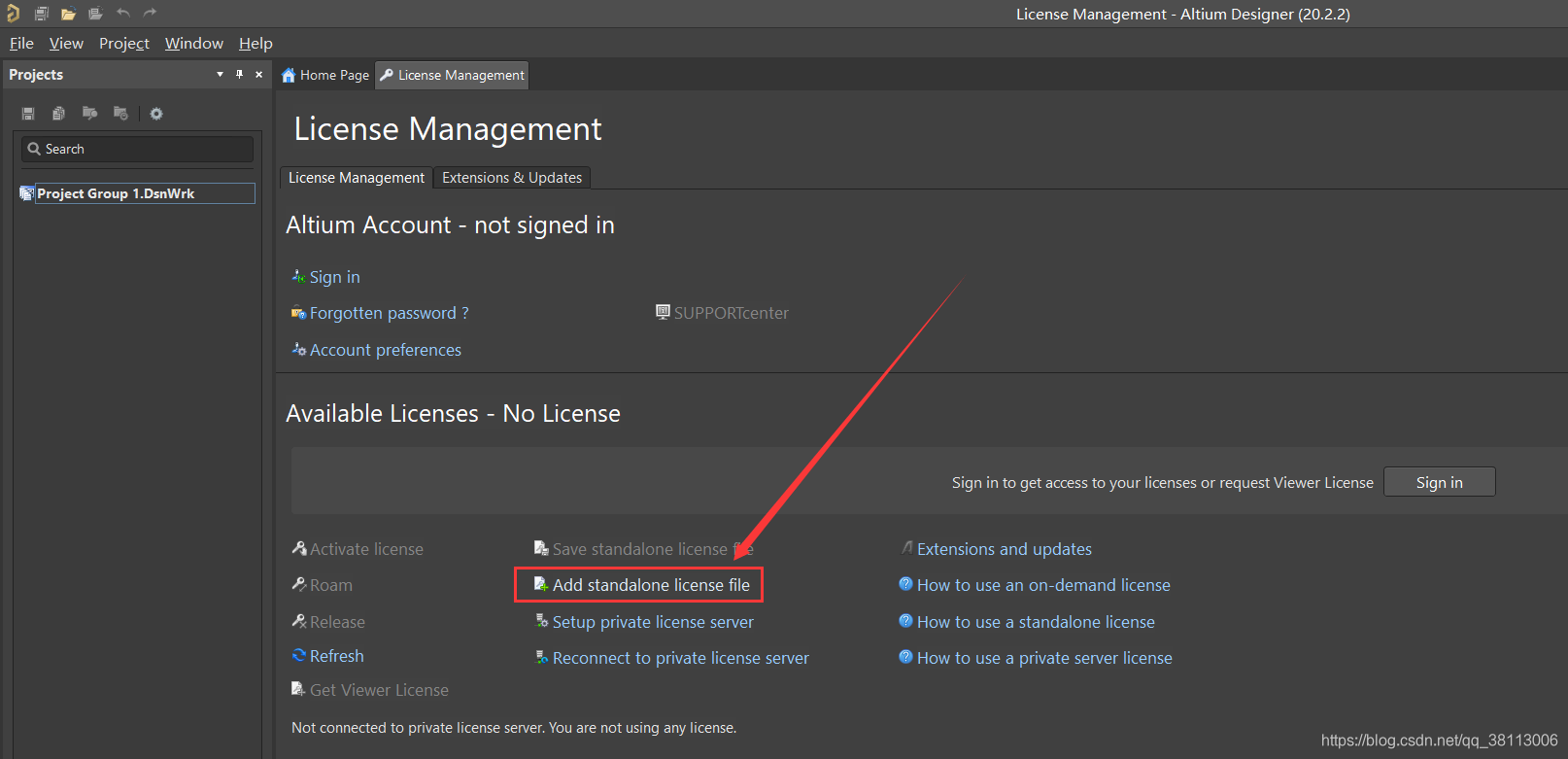Click the Save All icon in title bar

pyautogui.click(x=42, y=14)
